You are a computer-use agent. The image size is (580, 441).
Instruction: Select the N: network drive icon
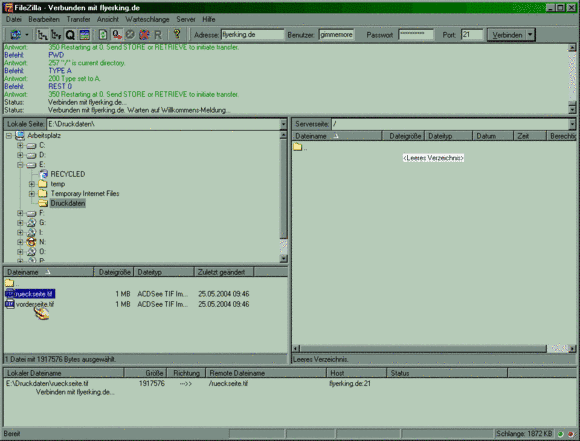coord(31,242)
